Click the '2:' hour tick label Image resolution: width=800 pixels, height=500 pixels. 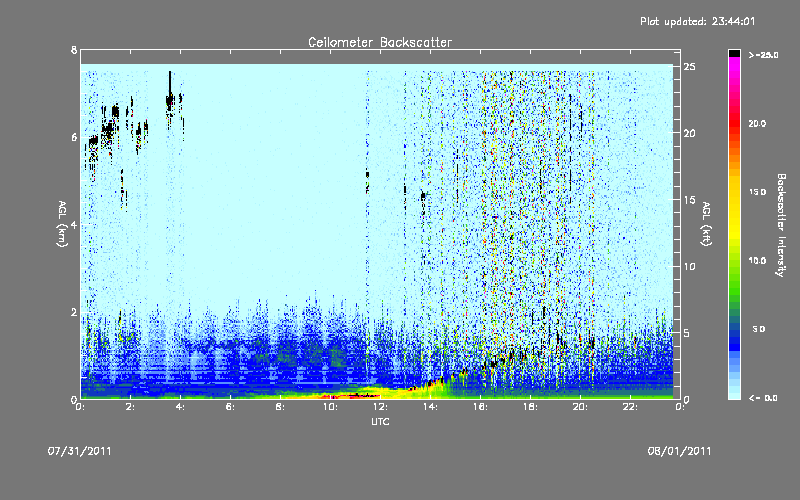[131, 407]
